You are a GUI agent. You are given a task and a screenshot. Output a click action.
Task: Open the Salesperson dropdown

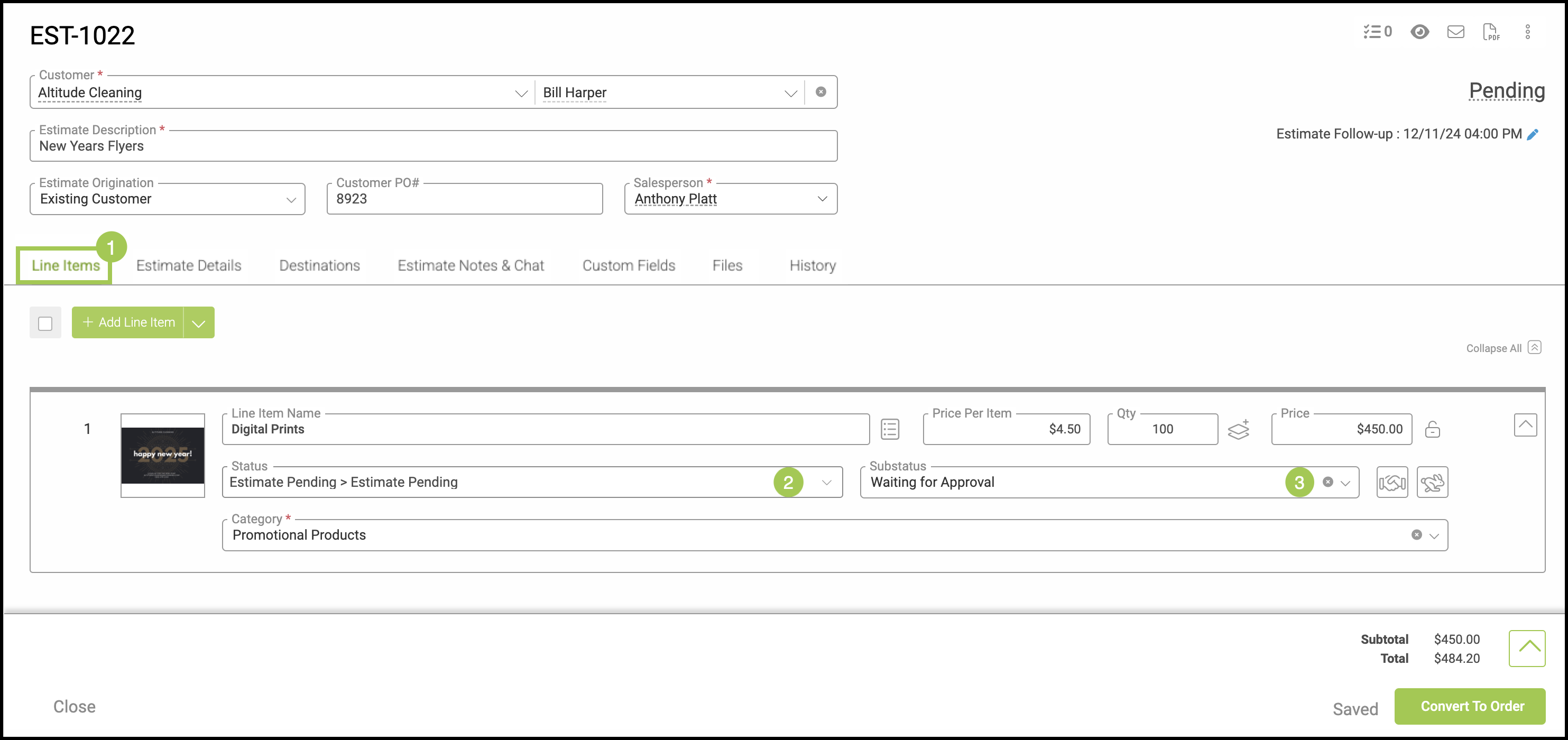822,199
